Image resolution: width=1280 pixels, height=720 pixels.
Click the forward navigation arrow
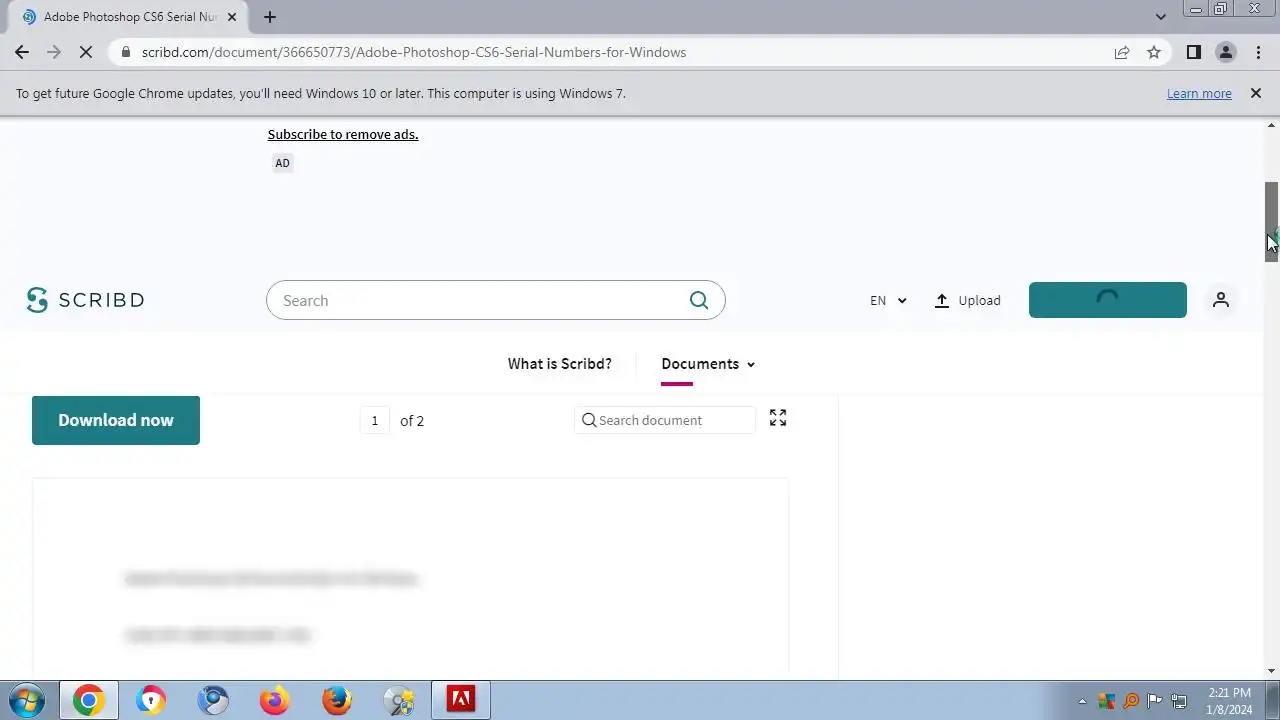pyautogui.click(x=54, y=52)
